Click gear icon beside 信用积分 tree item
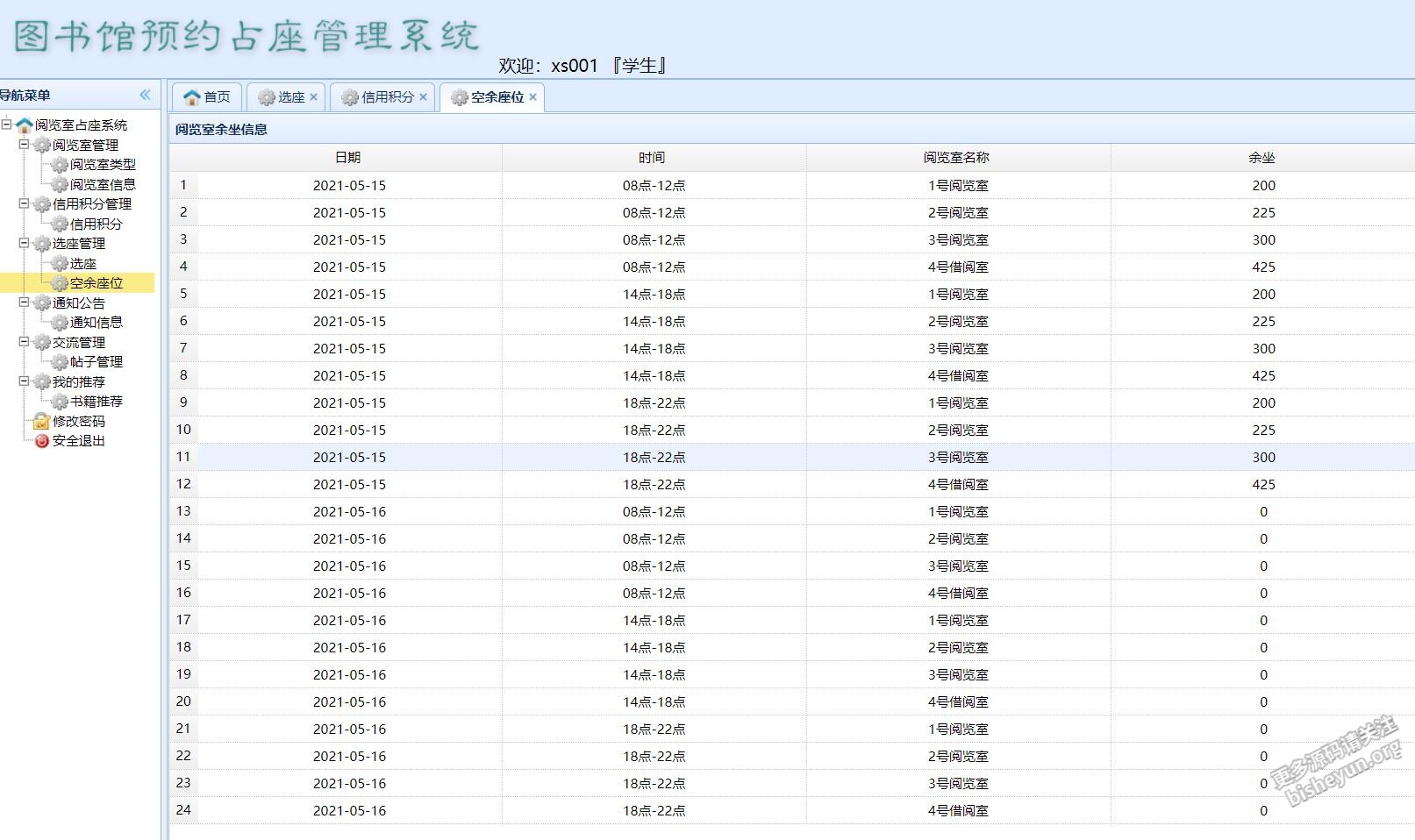Screen dimensions: 1415x840 [x=60, y=224]
